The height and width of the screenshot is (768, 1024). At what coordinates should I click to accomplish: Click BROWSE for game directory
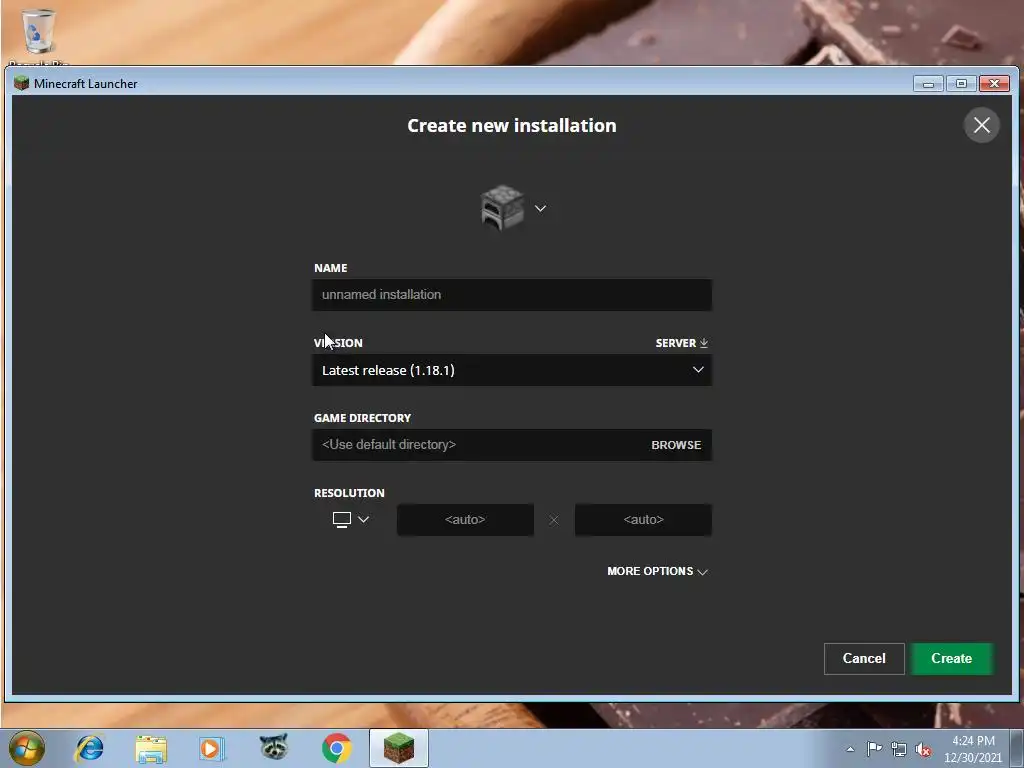click(x=676, y=445)
